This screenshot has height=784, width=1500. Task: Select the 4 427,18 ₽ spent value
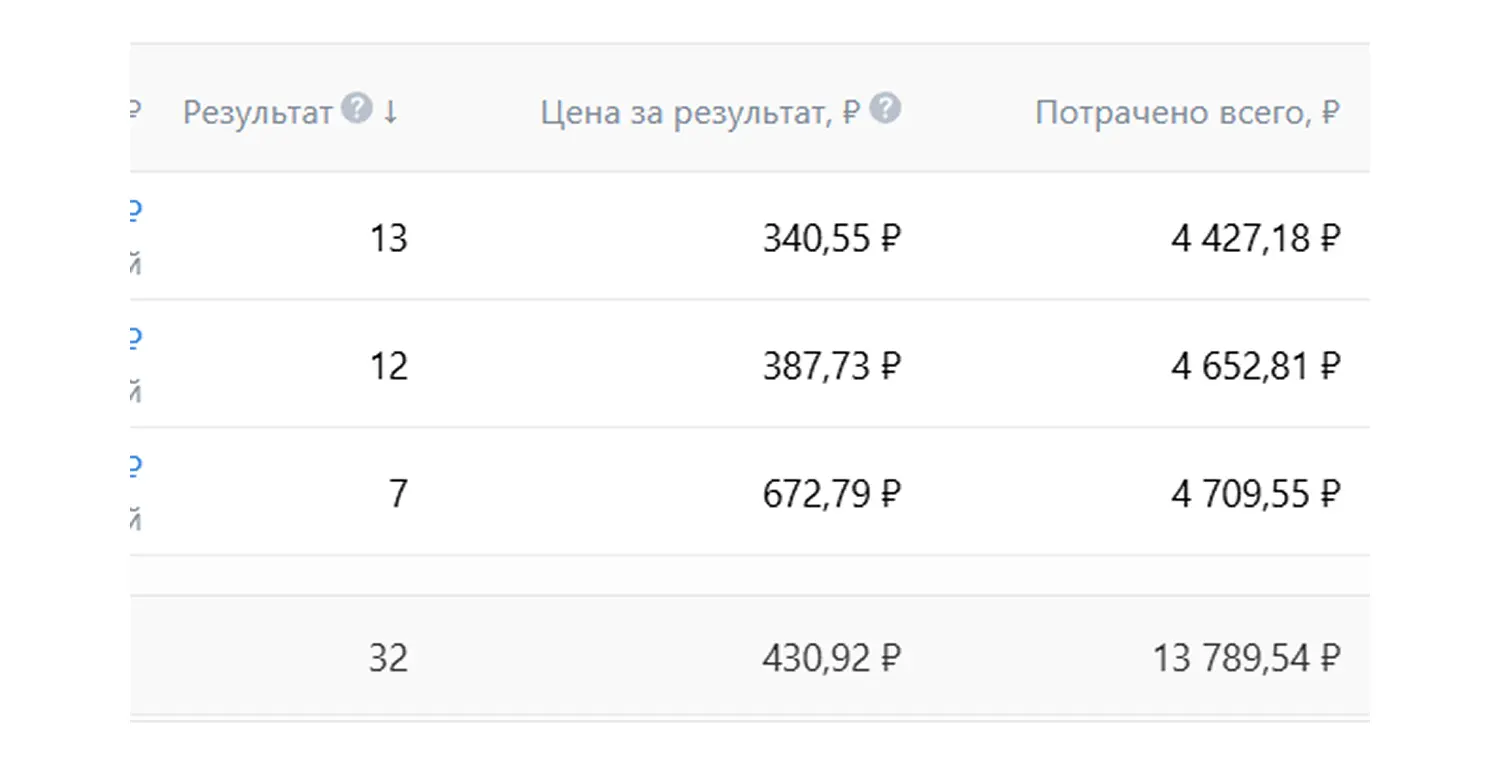pyautogui.click(x=1255, y=239)
